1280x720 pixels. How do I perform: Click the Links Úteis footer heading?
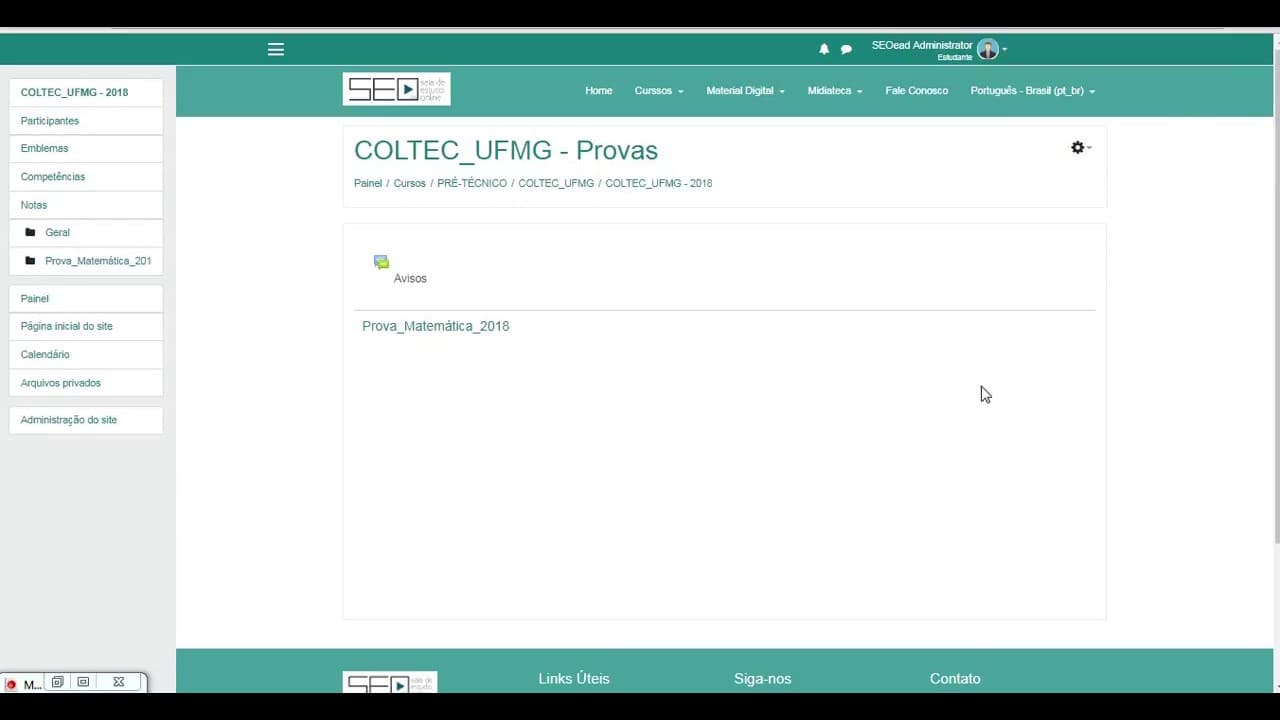pyautogui.click(x=573, y=678)
